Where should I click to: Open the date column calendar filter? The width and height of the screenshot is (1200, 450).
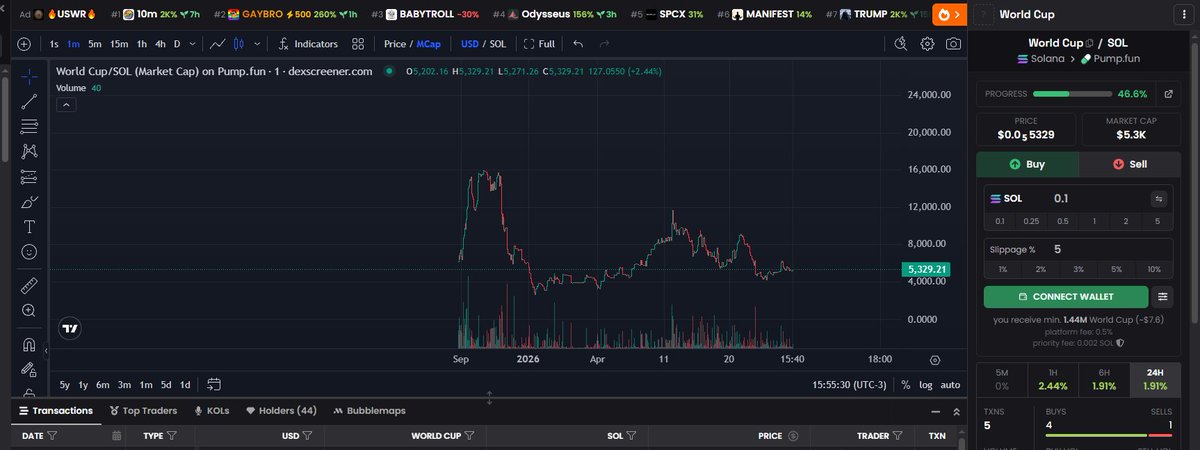point(117,436)
